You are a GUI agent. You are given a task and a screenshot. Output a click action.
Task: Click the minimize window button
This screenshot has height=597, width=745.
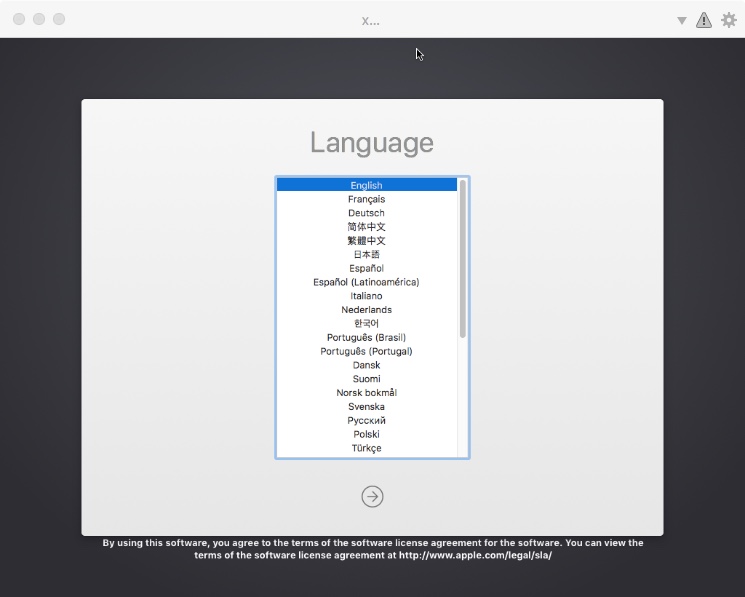pyautogui.click(x=39, y=19)
